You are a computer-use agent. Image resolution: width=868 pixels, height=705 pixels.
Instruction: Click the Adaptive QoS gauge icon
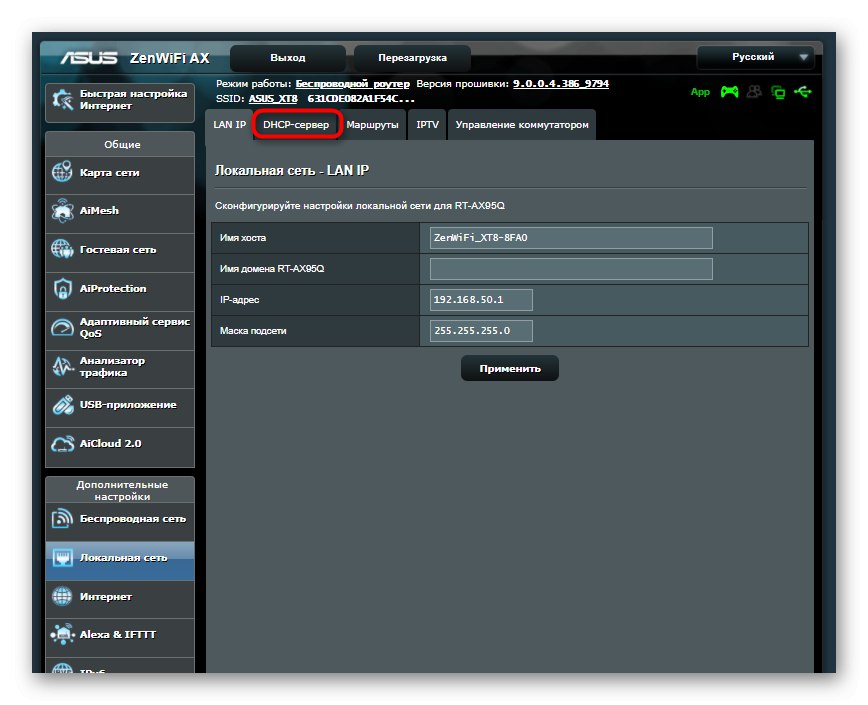pyautogui.click(x=62, y=327)
